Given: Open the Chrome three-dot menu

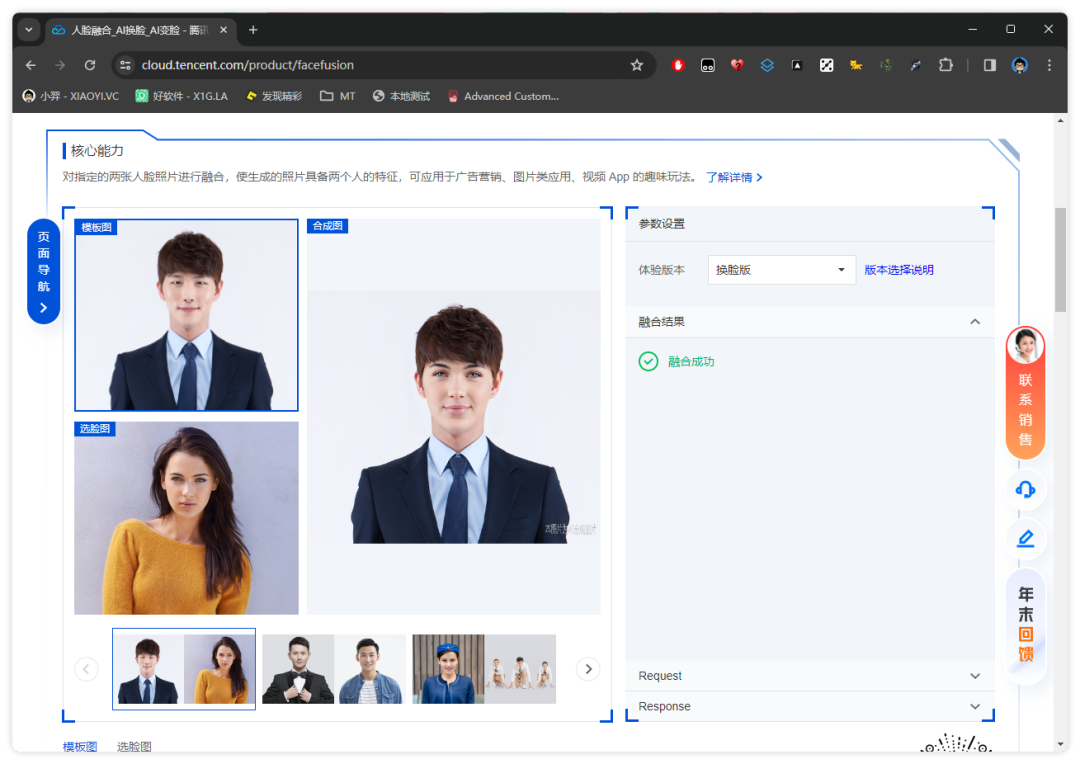Looking at the screenshot, I should pos(1049,65).
